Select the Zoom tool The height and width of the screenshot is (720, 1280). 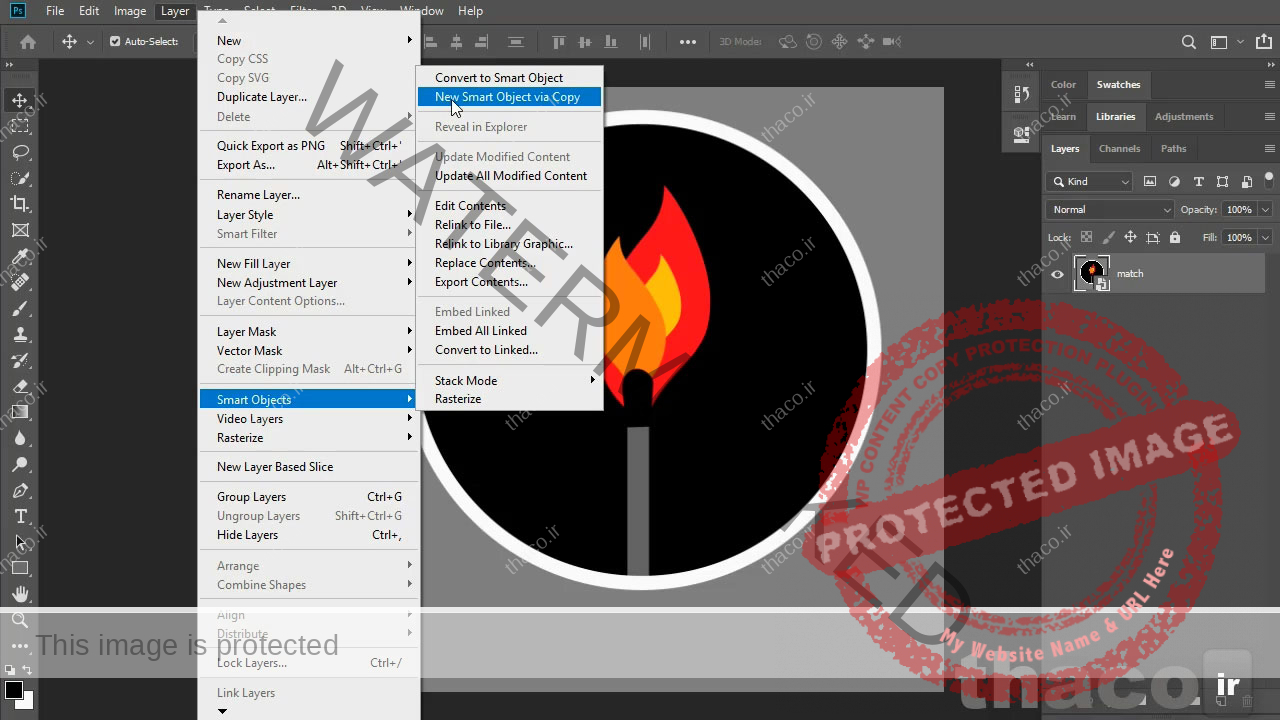click(20, 620)
